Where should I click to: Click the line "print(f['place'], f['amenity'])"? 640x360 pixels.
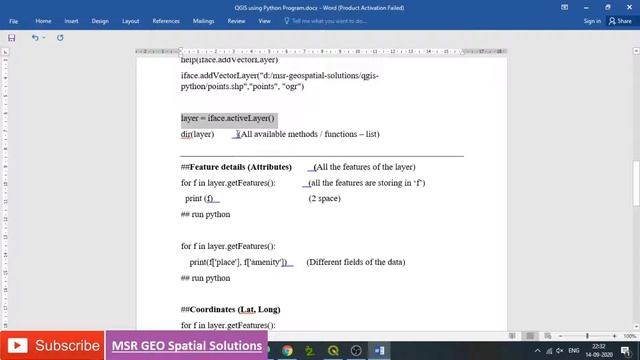(238, 262)
